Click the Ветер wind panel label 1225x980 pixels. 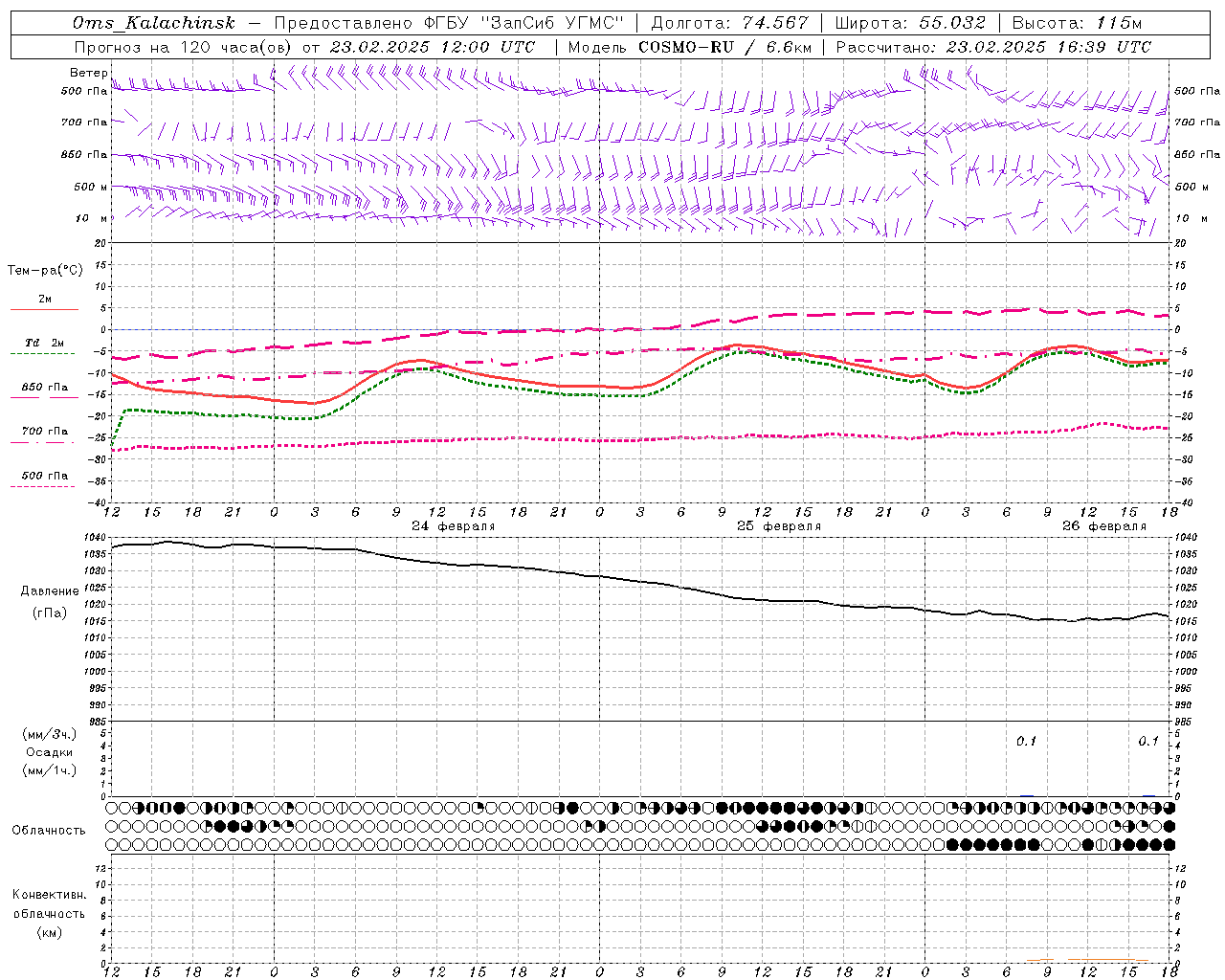point(88,73)
